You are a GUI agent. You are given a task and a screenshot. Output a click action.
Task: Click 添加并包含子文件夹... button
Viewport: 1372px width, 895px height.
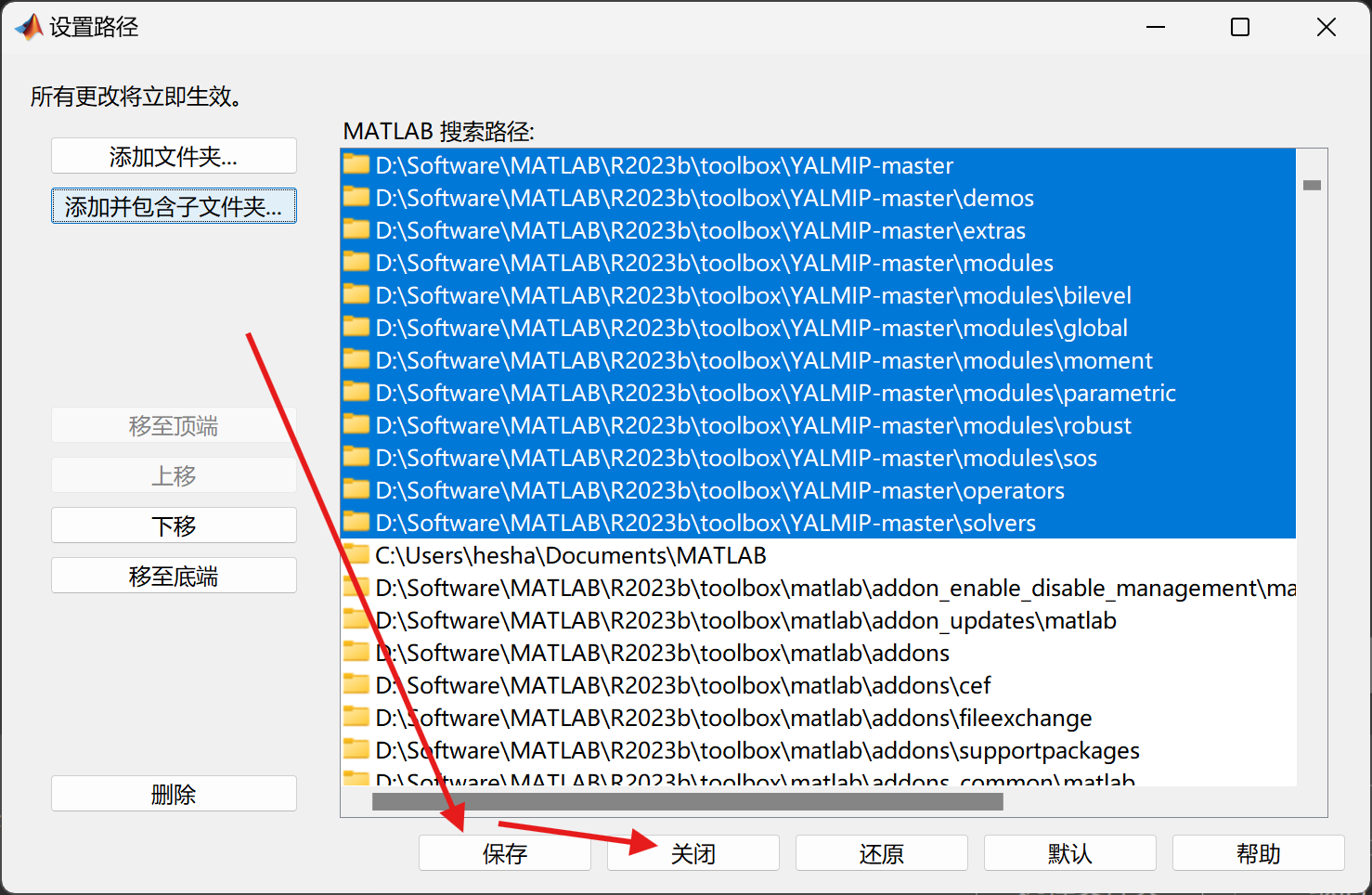click(174, 206)
